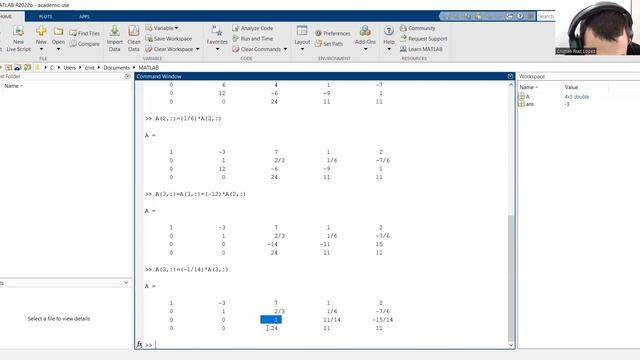
Task: Click the 11/14 entry in the last matrix
Action: [331, 320]
